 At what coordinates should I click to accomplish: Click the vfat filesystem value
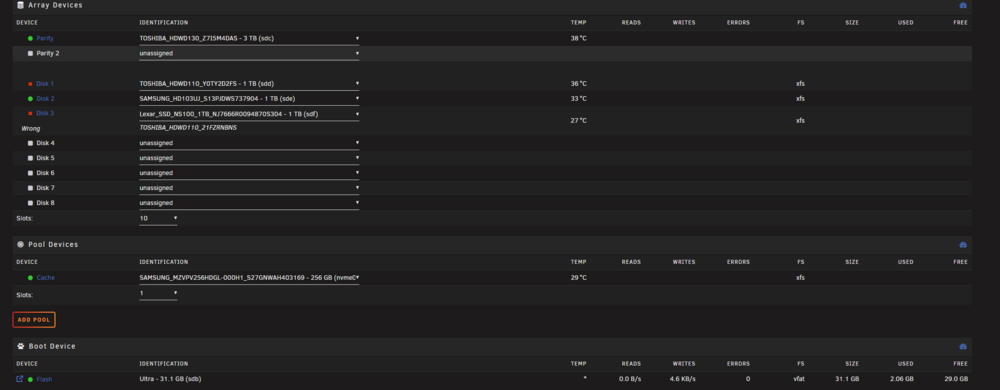[x=799, y=379]
